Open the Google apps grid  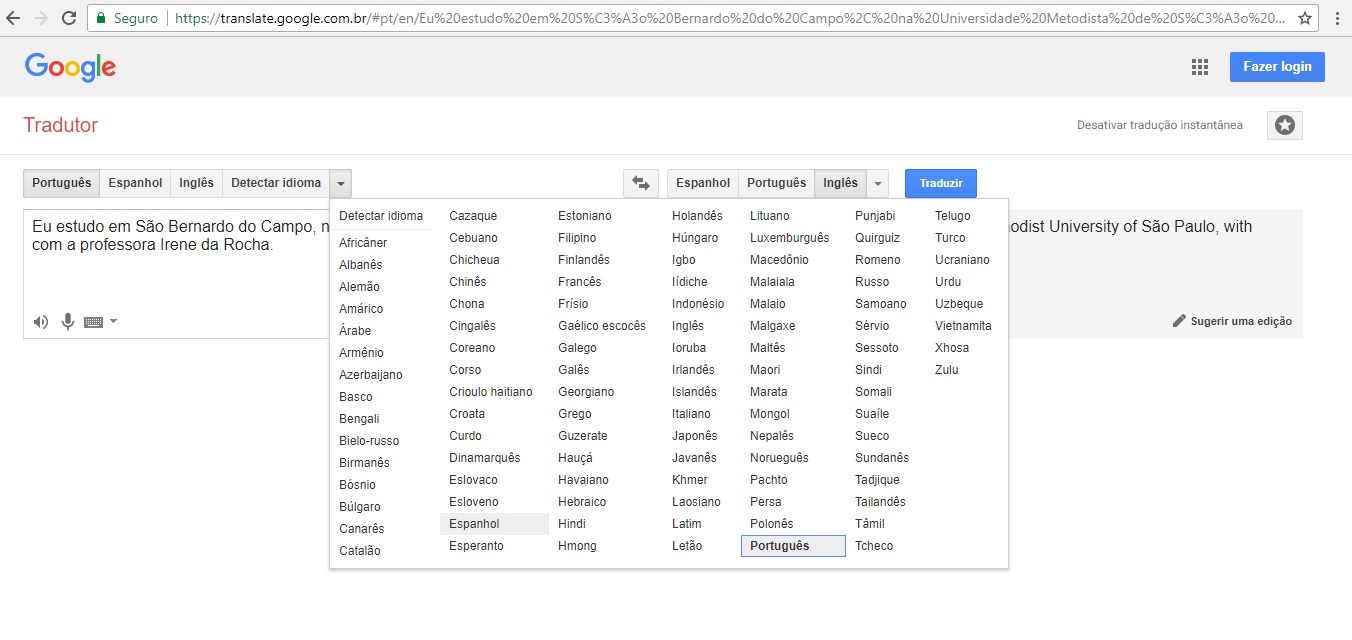(1199, 66)
